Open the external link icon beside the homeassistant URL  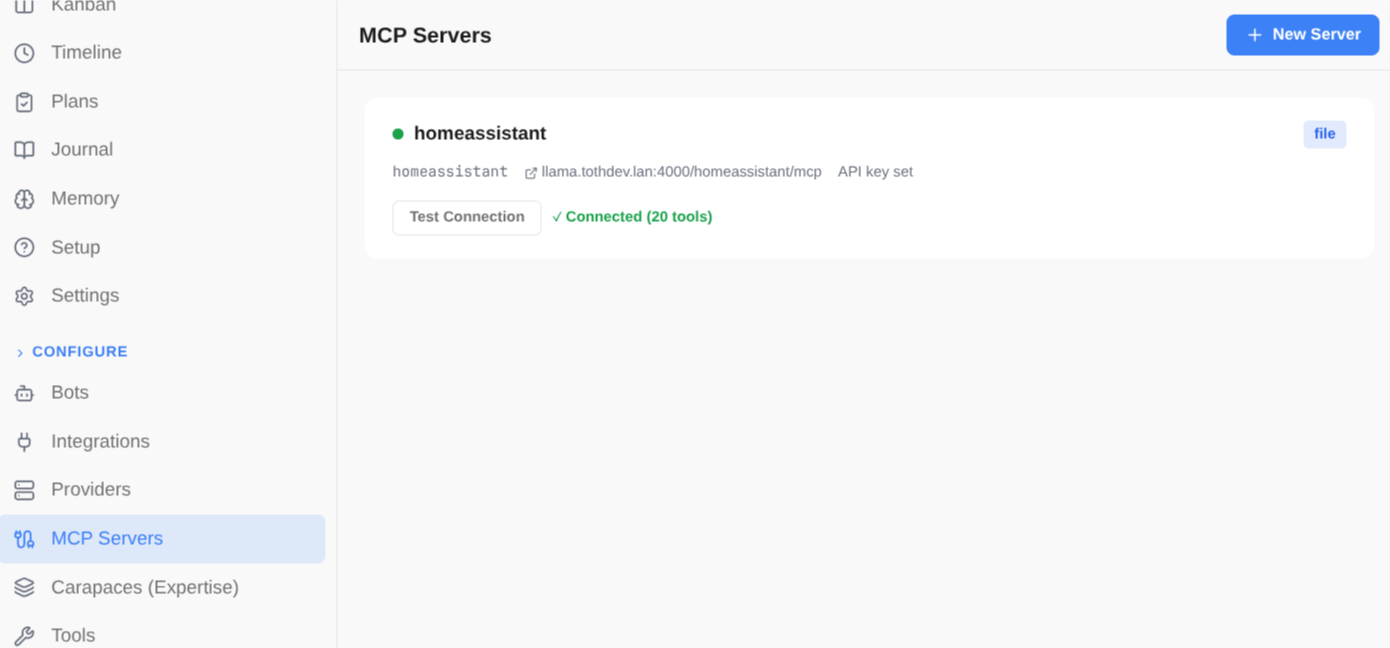[x=529, y=171]
